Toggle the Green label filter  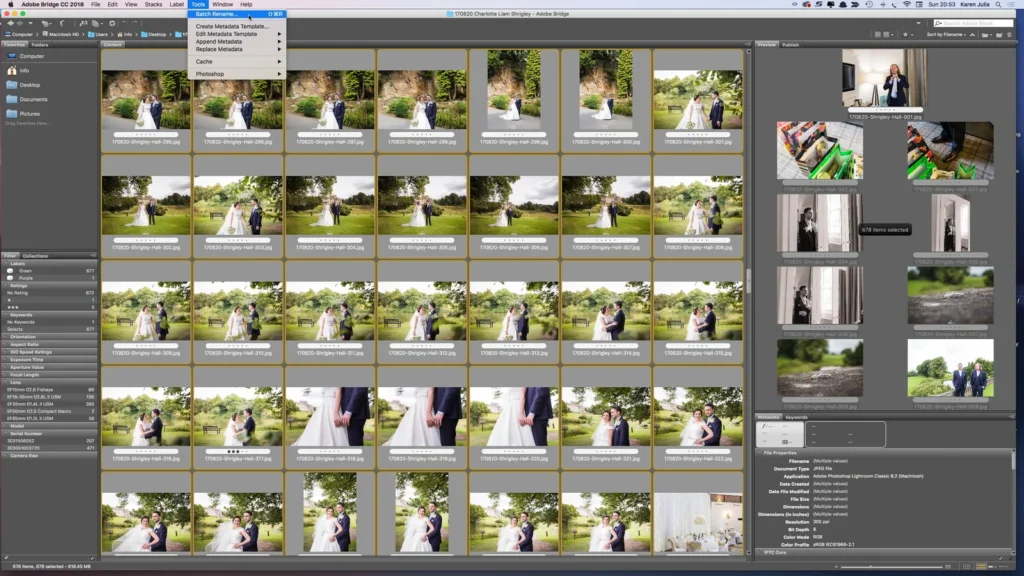(26, 270)
